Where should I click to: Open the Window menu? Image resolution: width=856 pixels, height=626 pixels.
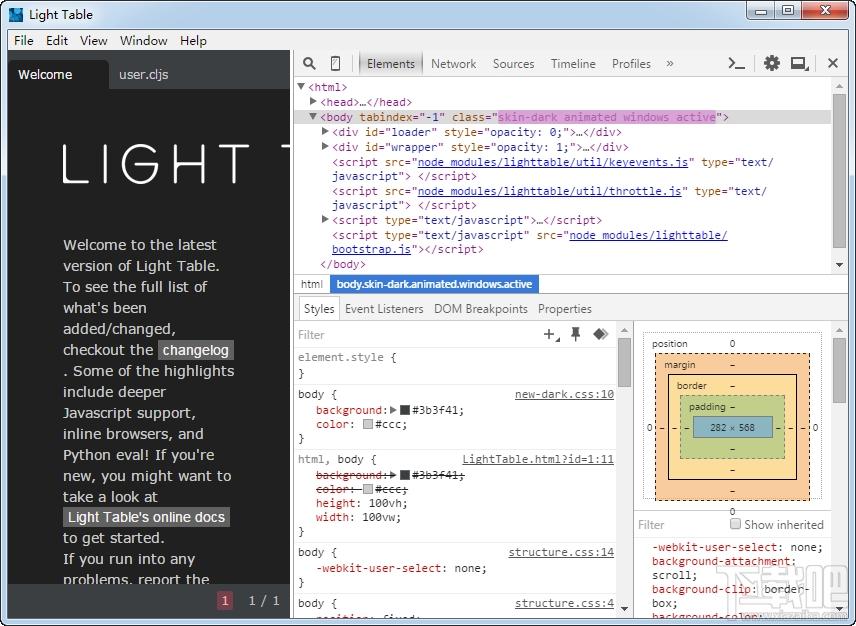(x=144, y=40)
